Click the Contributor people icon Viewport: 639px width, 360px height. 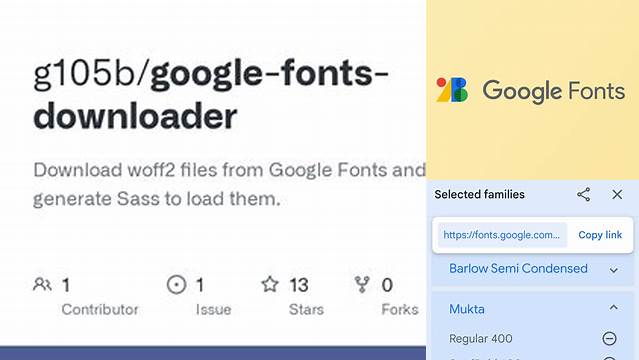coord(42,284)
